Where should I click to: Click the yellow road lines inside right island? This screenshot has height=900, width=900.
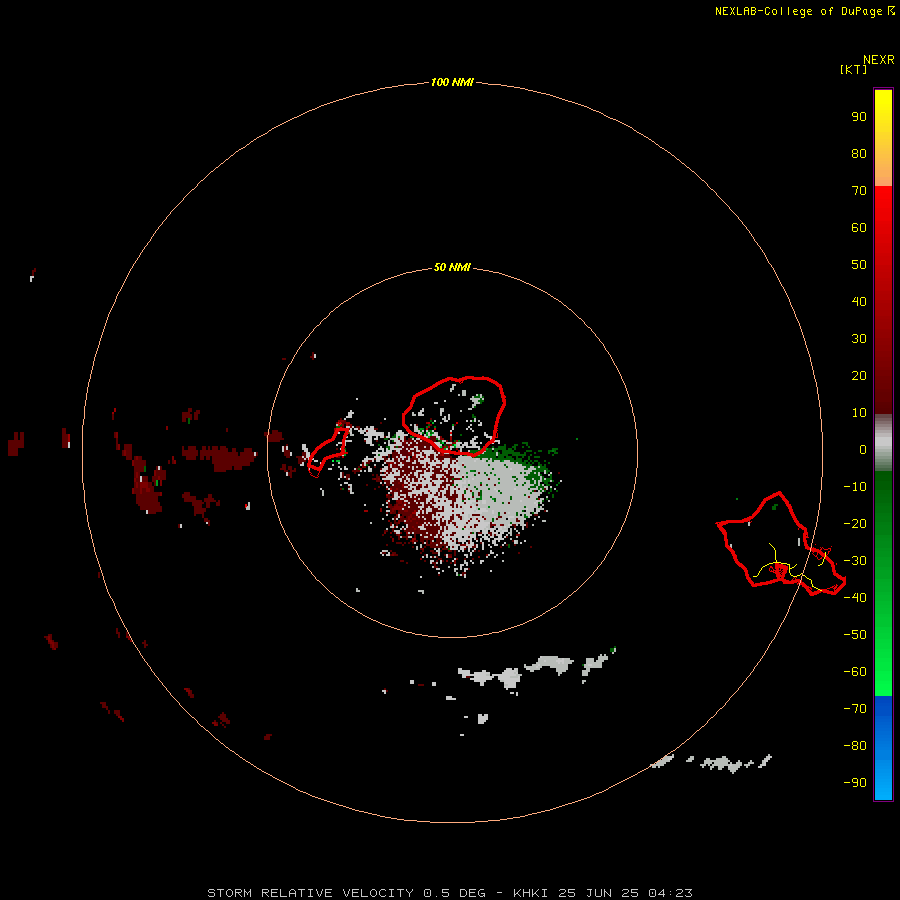click(x=792, y=568)
